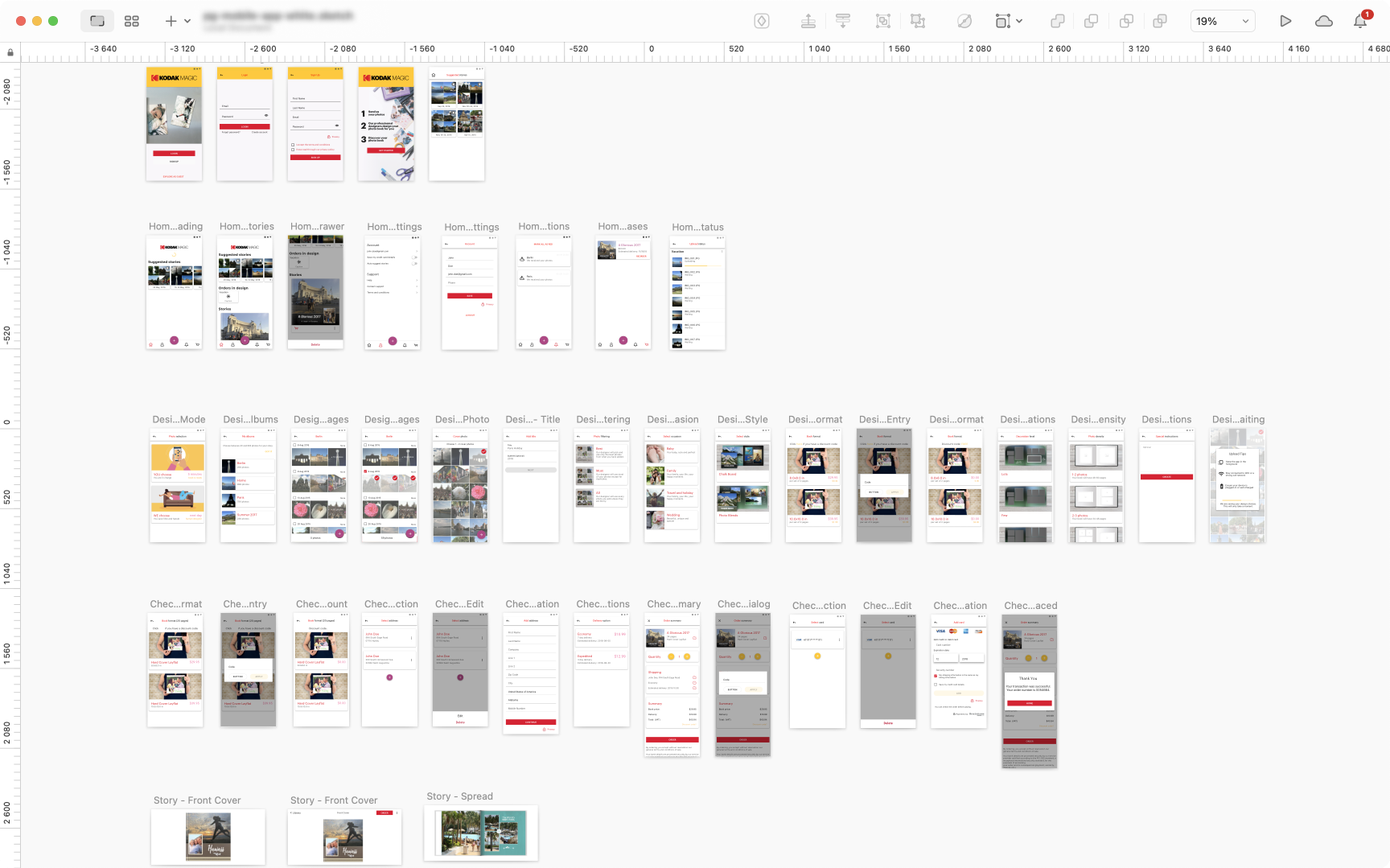The image size is (1390, 868).
Task: Apply the Union boolean operation
Action: click(x=1058, y=21)
